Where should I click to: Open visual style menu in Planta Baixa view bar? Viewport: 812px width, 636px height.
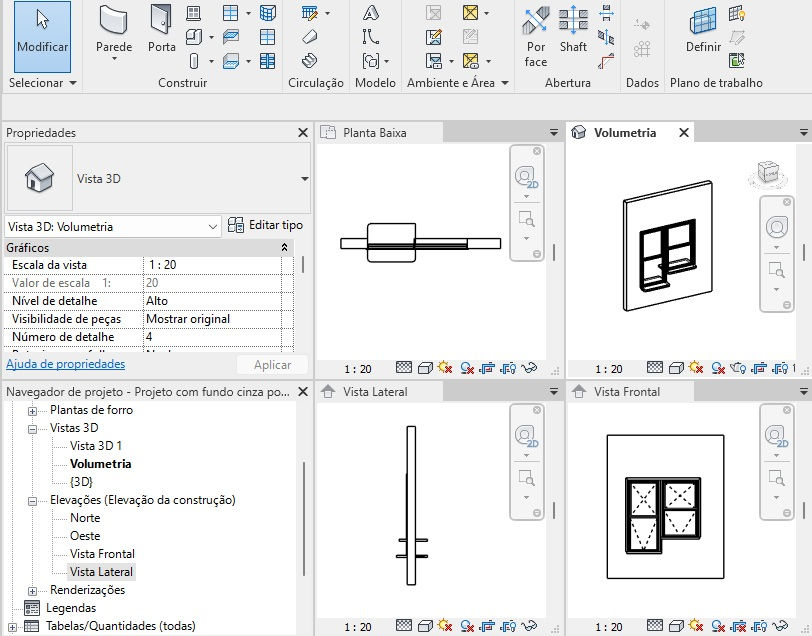coord(425,368)
